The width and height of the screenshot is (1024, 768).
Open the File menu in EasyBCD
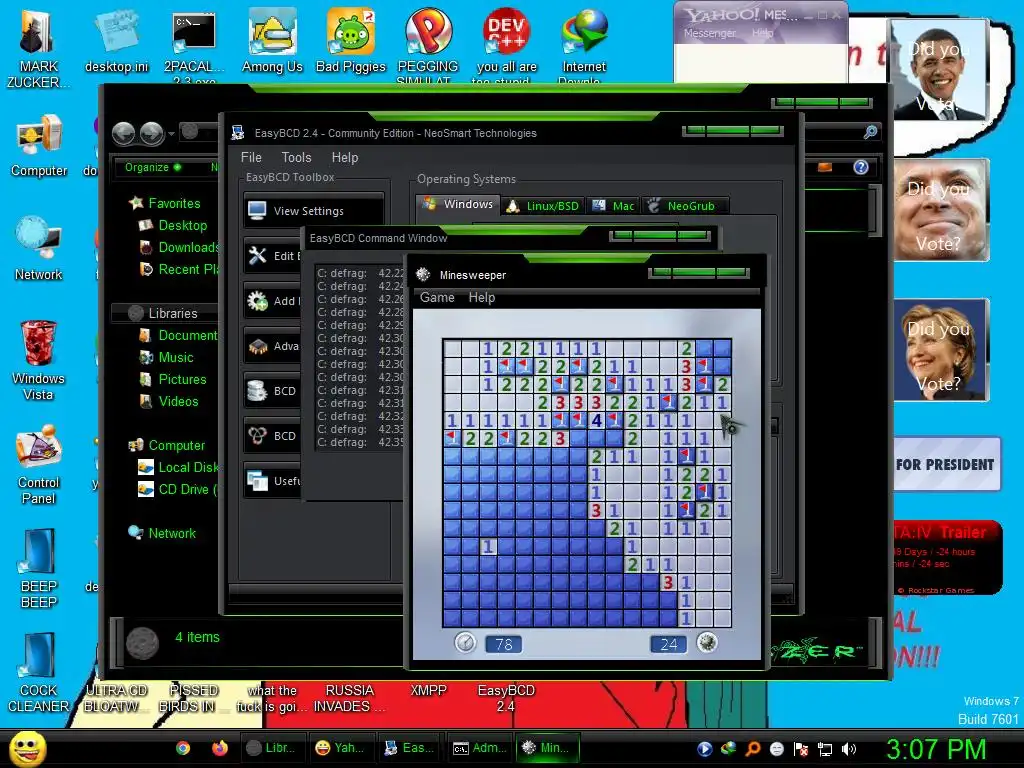(251, 157)
